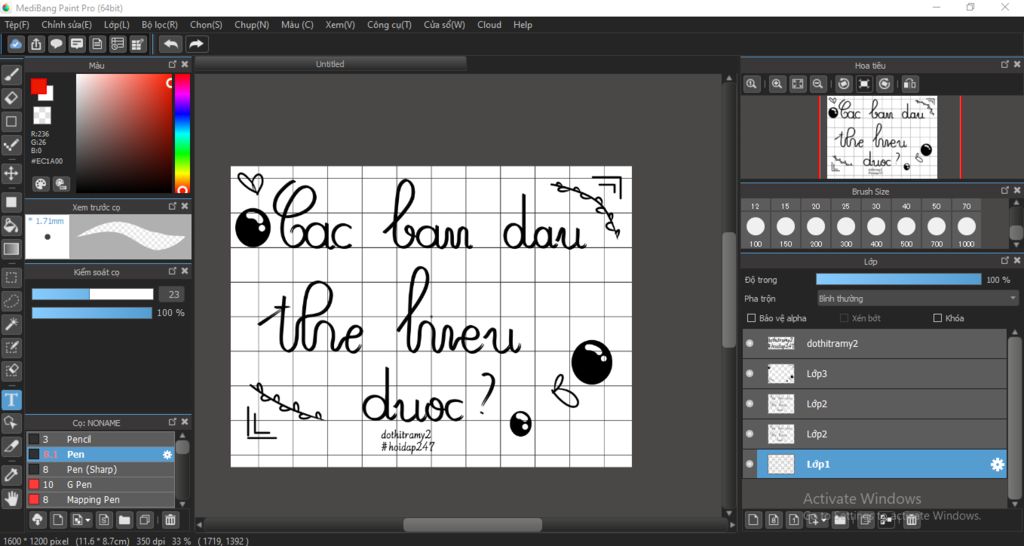Download cloud brush icon in brush panel
1024x546 pixels.
click(38, 521)
